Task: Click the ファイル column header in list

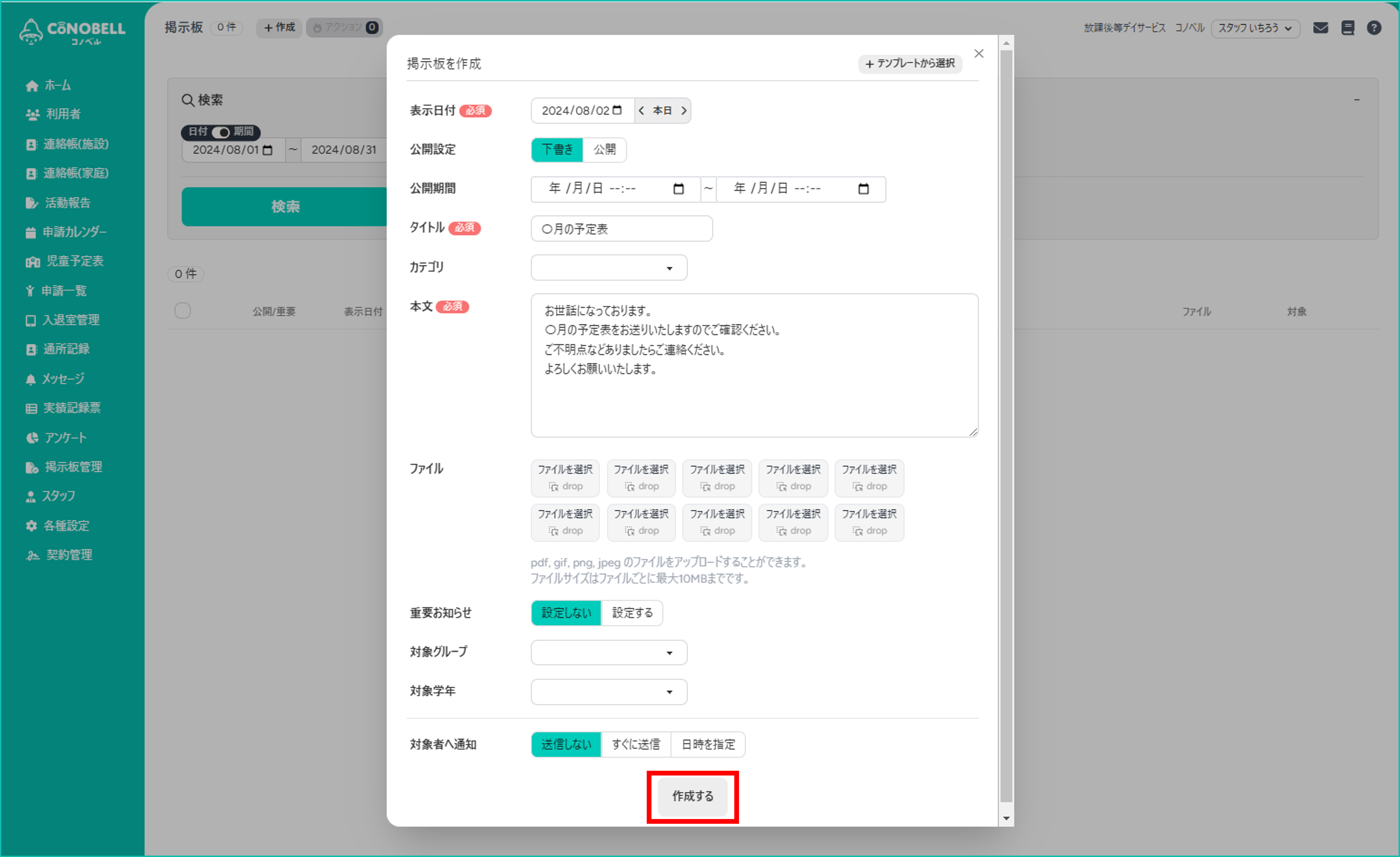Action: click(x=1197, y=312)
